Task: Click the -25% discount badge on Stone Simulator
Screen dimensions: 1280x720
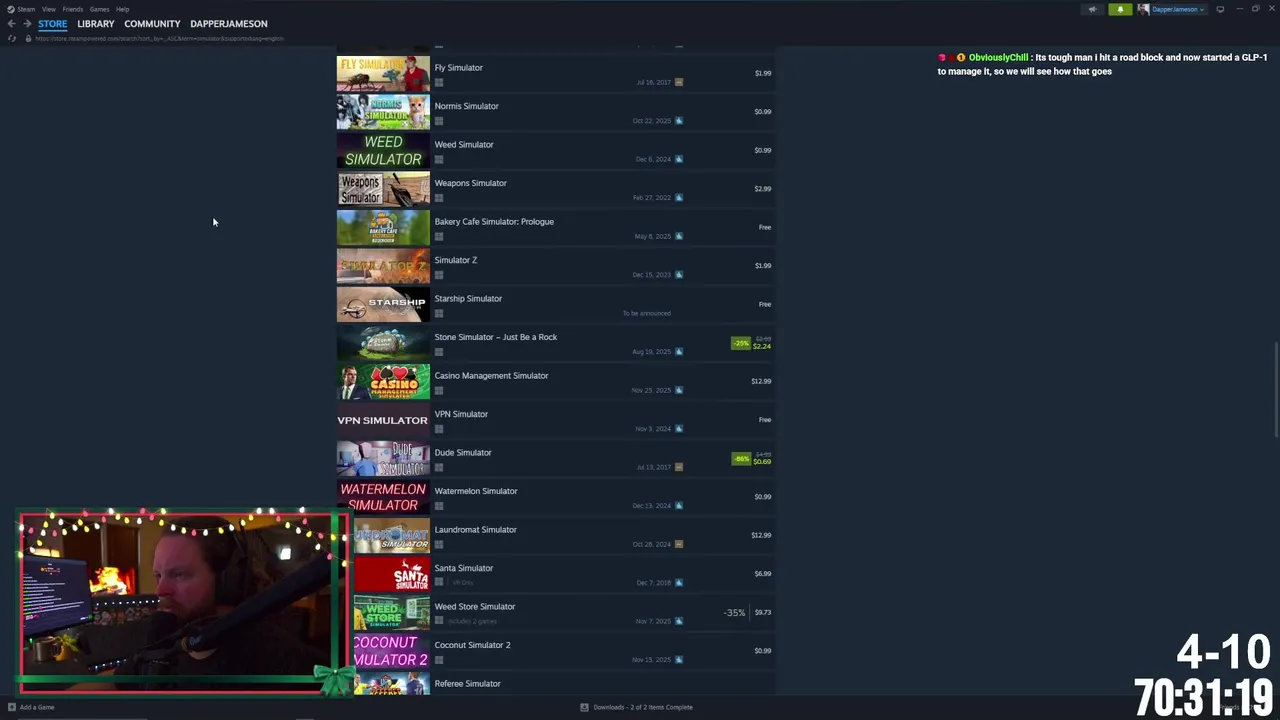Action: click(x=741, y=343)
